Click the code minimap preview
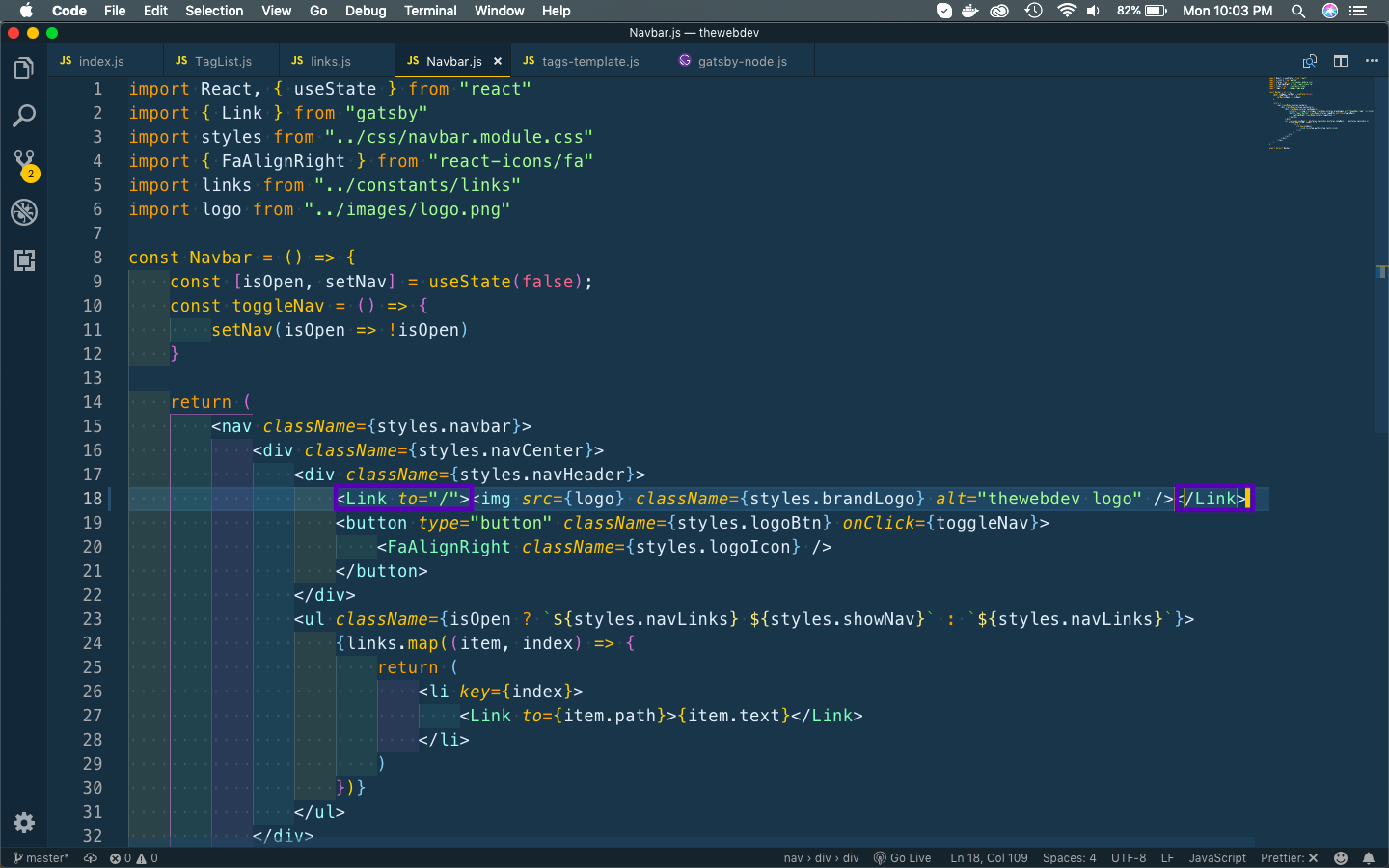 [1320, 114]
